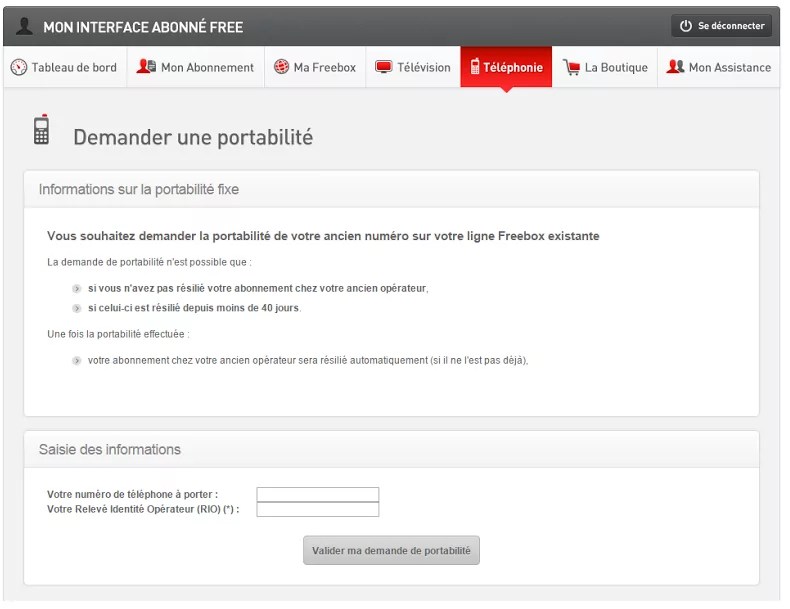The width and height of the screenshot is (790, 609).
Task: Focus the phone number to port field
Action: point(318,494)
